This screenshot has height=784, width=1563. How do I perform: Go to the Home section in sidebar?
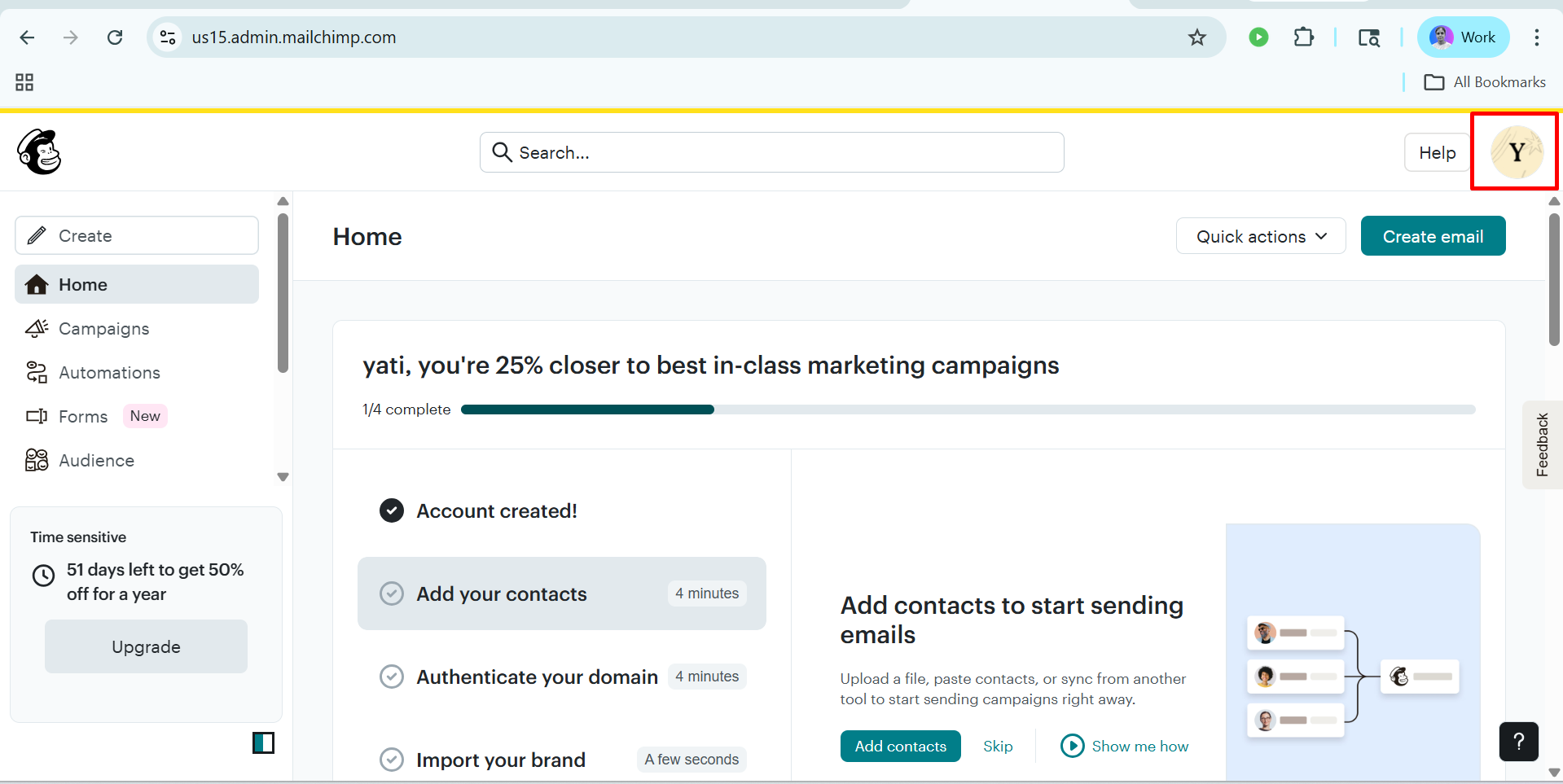pos(137,284)
